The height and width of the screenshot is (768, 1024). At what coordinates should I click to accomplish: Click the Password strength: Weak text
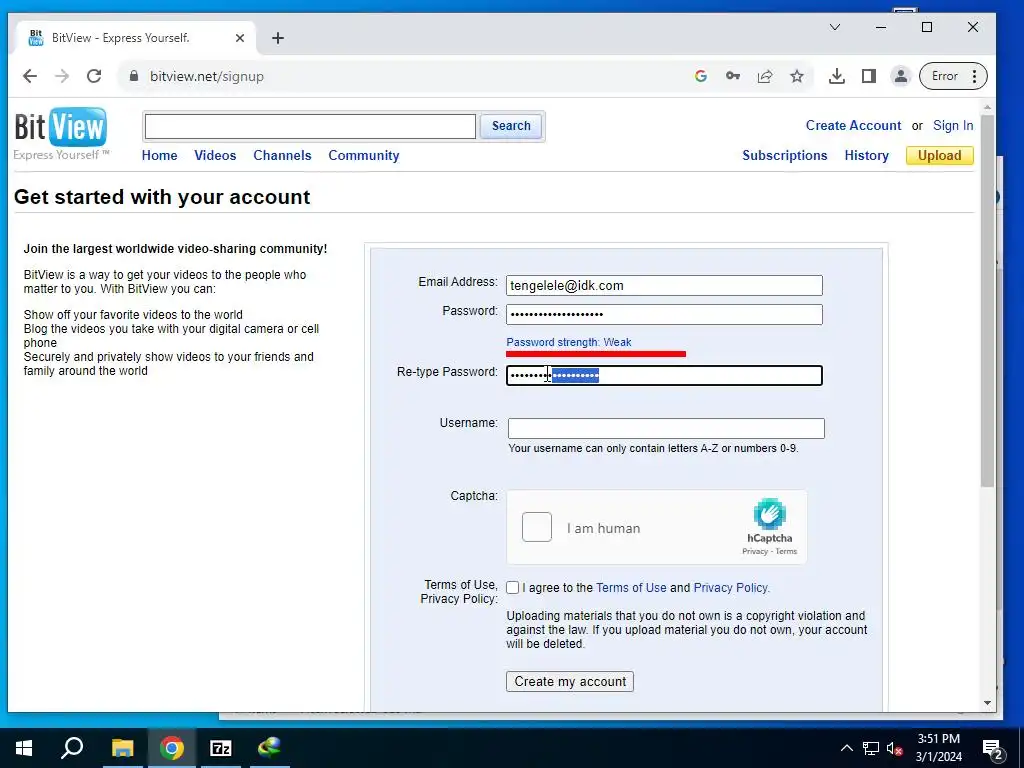[569, 342]
